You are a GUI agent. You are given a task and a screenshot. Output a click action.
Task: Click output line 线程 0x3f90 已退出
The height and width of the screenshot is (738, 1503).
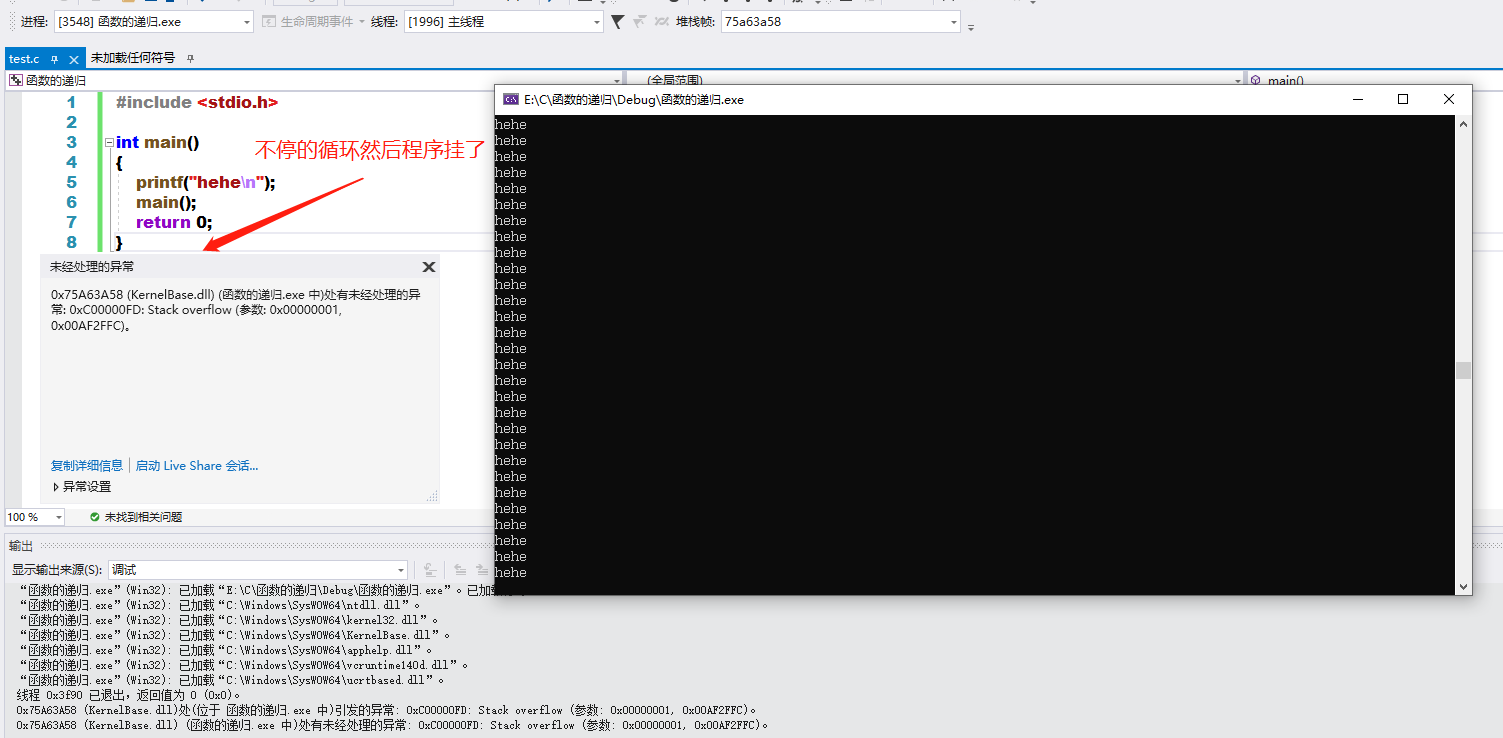pos(129,695)
